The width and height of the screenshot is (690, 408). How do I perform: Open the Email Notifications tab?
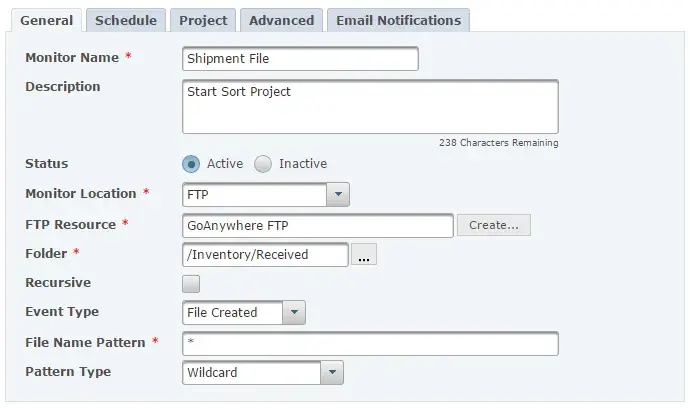point(398,20)
